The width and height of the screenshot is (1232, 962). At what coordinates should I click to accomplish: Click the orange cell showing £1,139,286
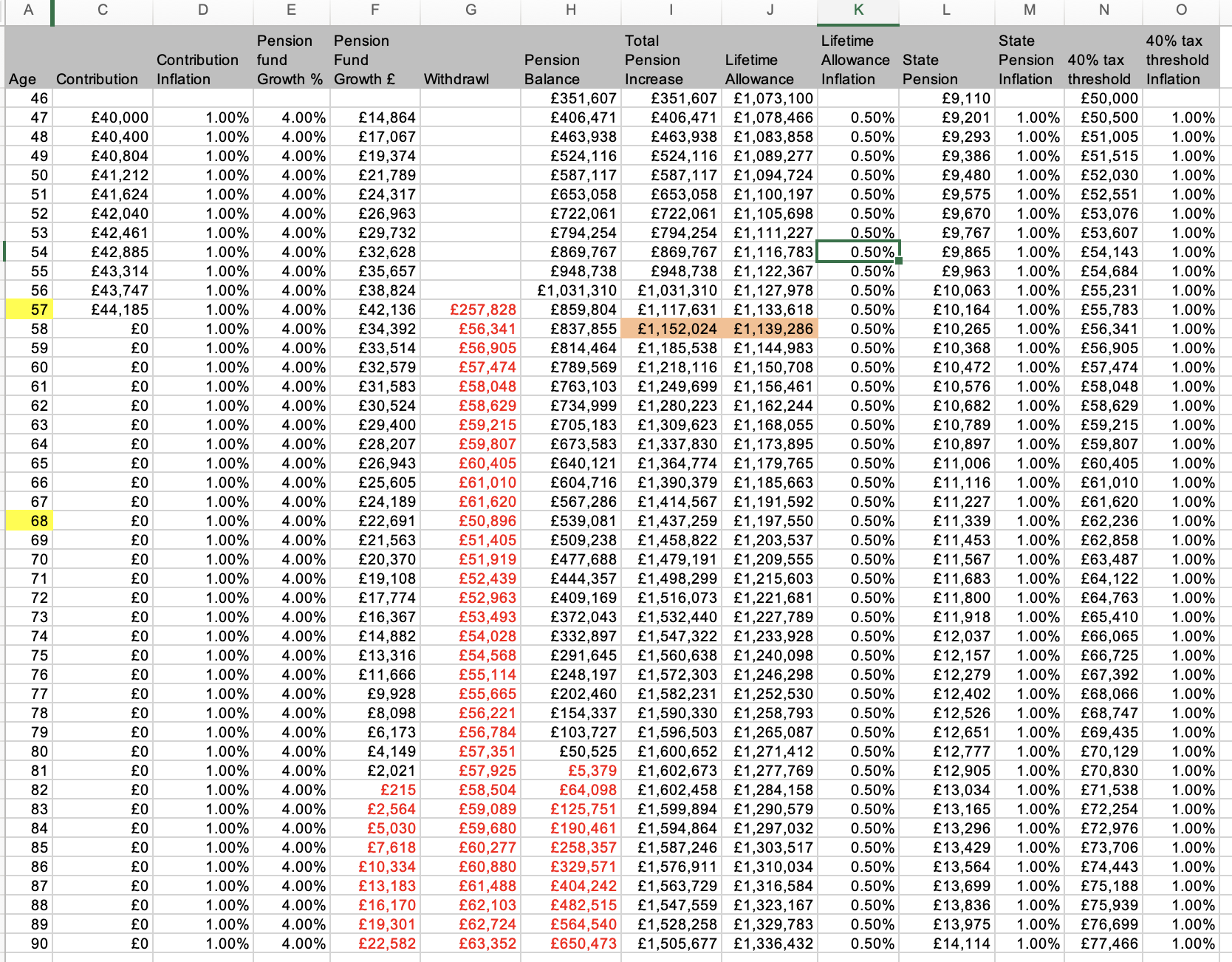click(770, 329)
